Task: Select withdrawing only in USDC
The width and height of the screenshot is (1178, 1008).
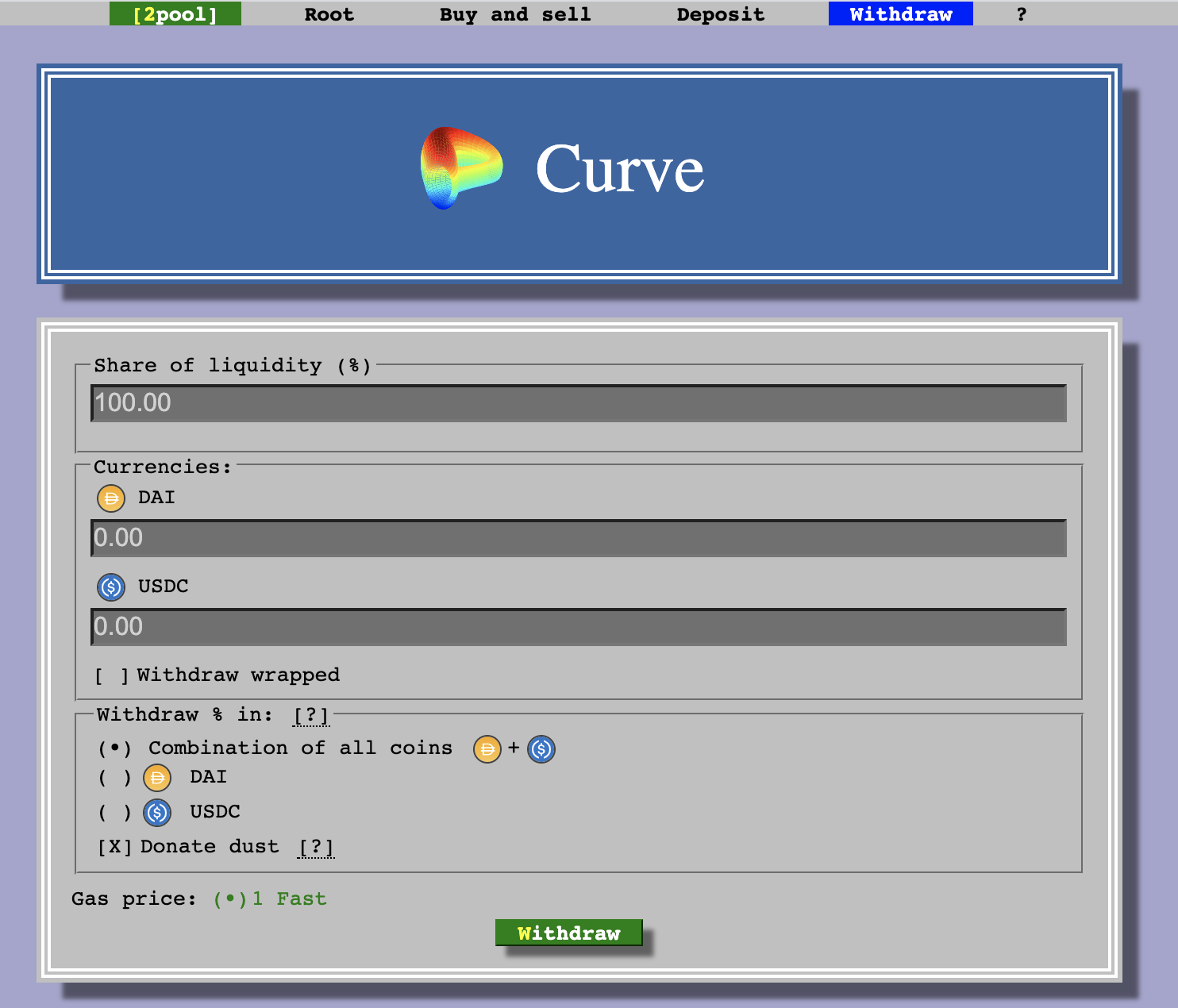Action: [116, 812]
